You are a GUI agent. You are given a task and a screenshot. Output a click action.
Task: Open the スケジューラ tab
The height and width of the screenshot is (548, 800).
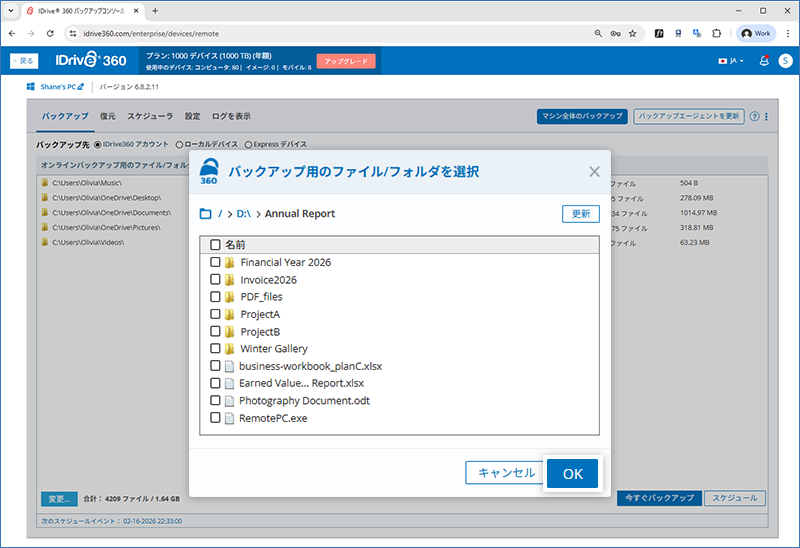(149, 116)
